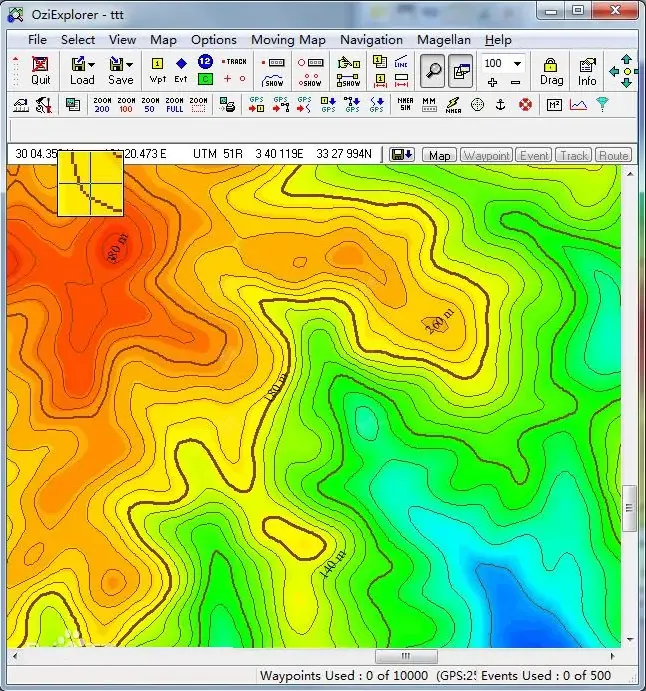Click the horizontal scrollbar thumb below map
Viewport: 646px width, 691px height.
(x=406, y=657)
